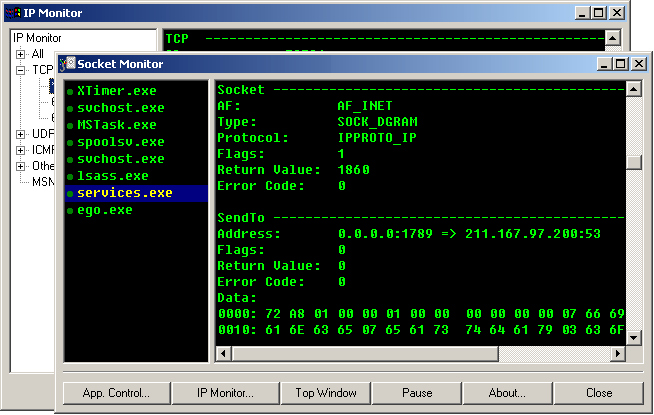Select the IP Monitor root tree item
The width and height of the screenshot is (654, 415).
[37, 38]
